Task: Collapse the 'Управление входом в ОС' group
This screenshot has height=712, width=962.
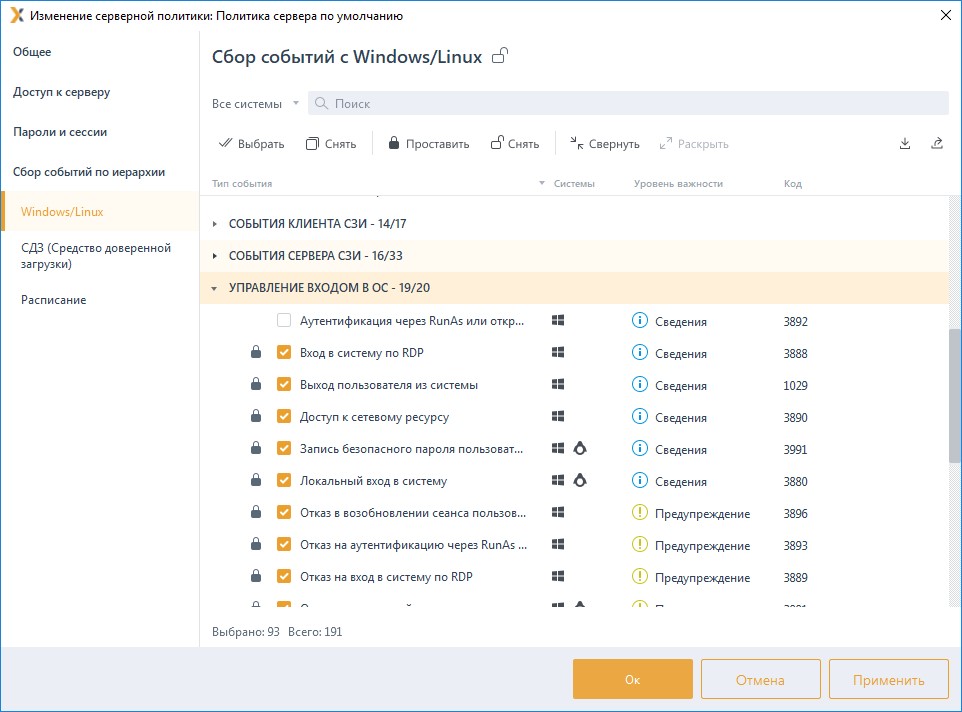Action: coord(215,288)
